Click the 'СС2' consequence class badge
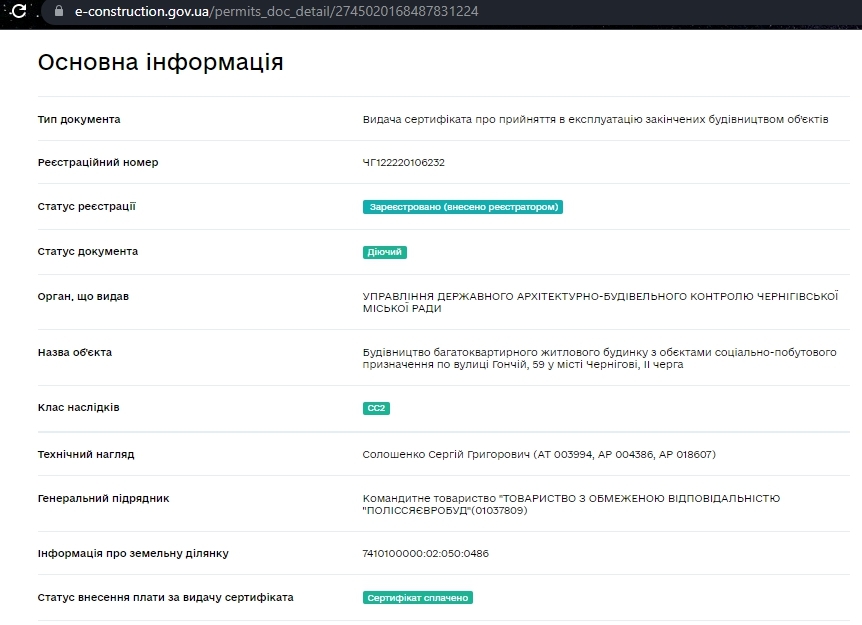This screenshot has height=625, width=862. 376,408
